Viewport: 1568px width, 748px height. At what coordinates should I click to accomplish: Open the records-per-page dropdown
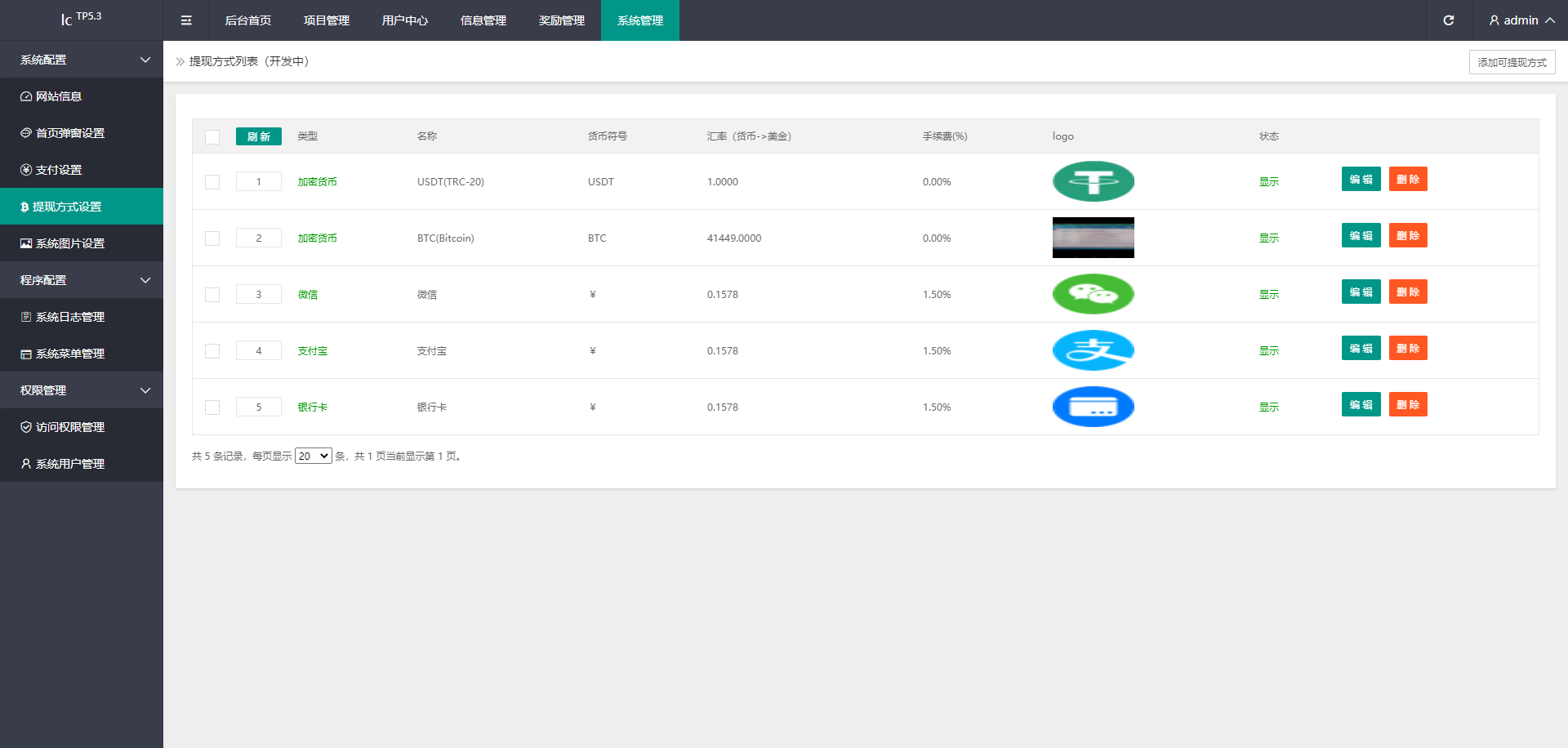point(314,456)
